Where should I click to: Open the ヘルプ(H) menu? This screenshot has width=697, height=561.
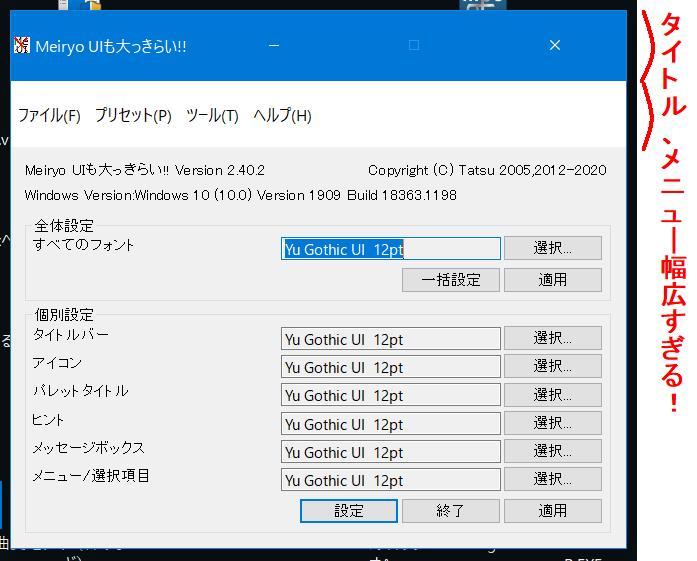282,116
